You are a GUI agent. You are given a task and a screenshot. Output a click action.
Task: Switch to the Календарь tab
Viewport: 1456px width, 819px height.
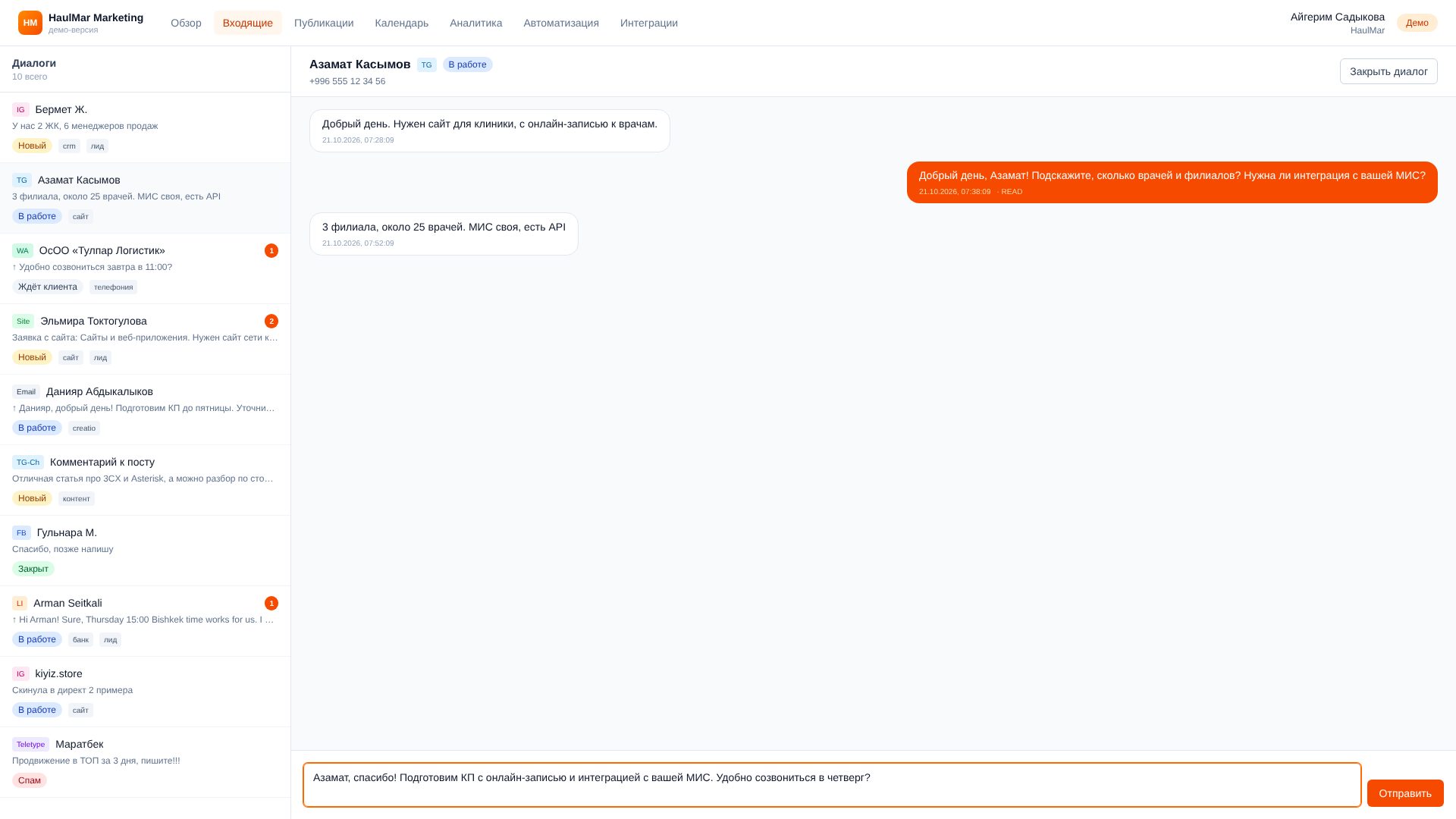pos(402,23)
